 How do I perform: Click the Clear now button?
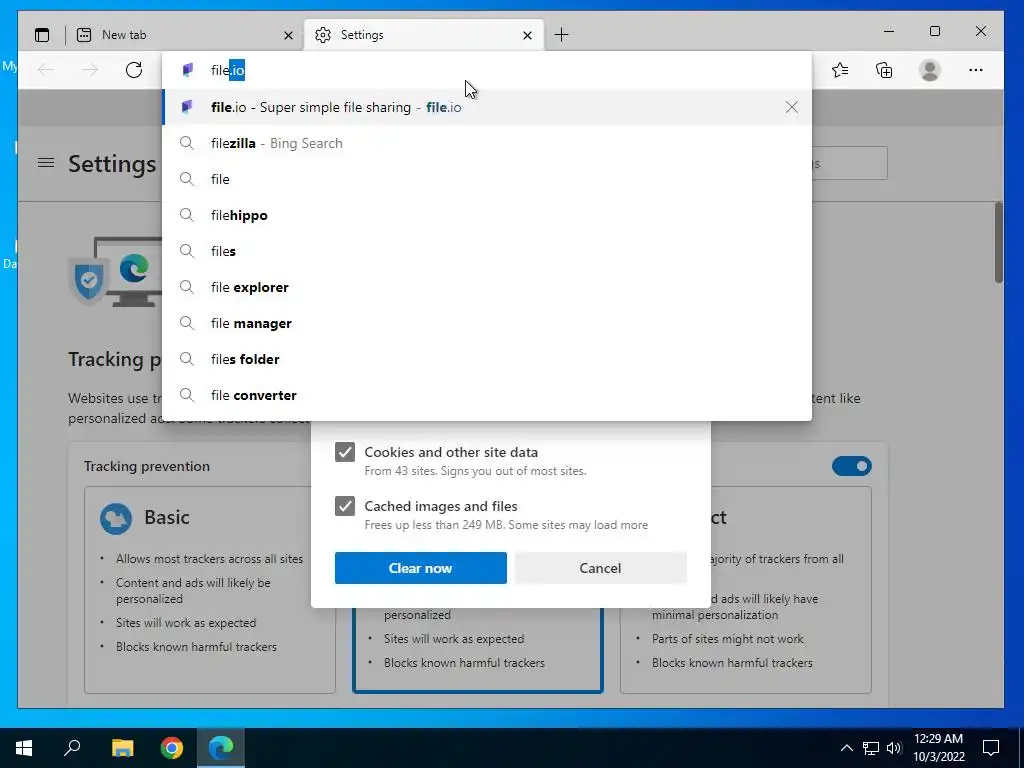421,568
